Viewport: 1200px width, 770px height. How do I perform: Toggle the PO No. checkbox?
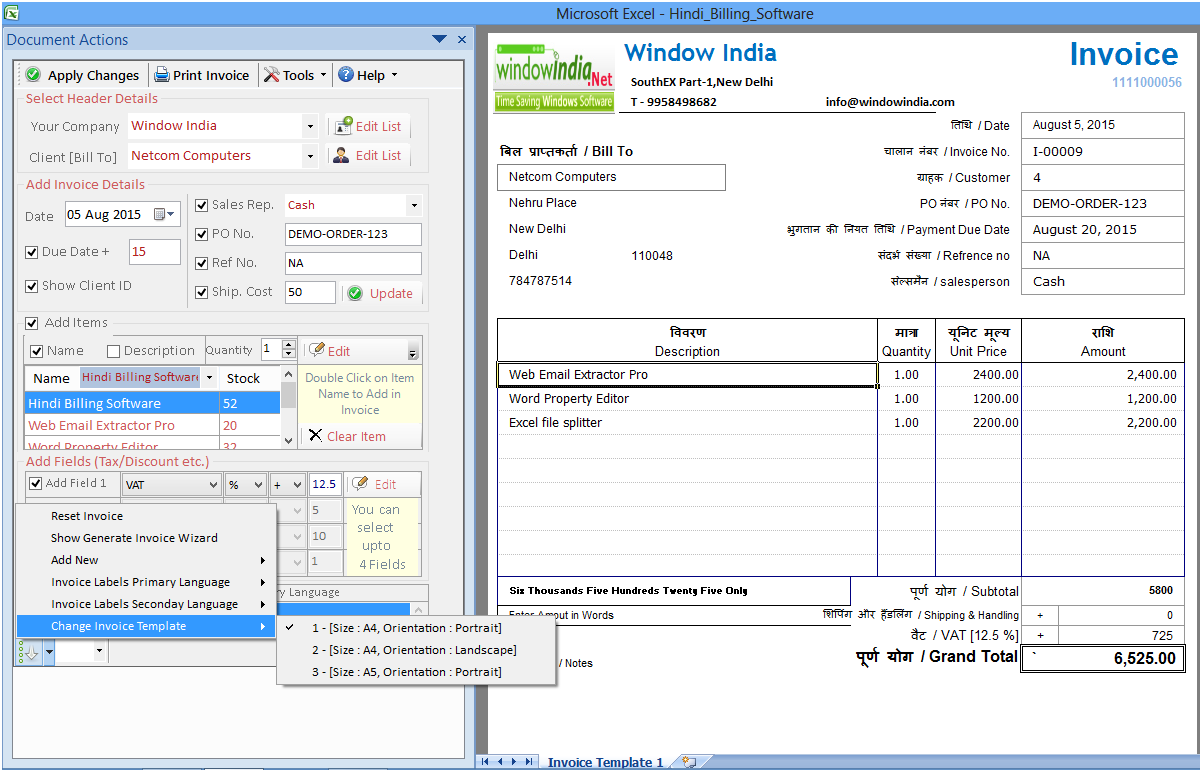click(x=202, y=234)
